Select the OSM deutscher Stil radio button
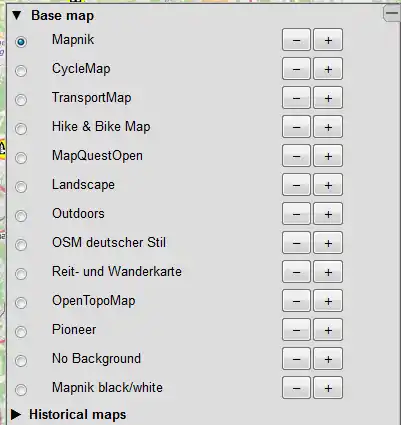This screenshot has height=425, width=401. 21,245
